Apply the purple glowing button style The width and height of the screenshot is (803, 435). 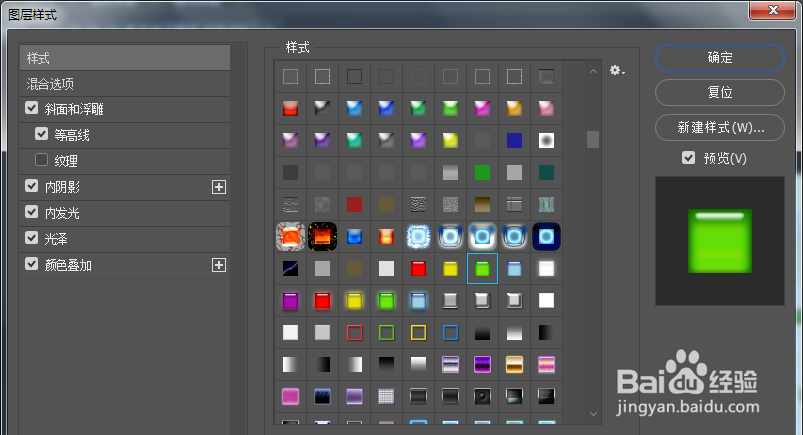(x=290, y=301)
